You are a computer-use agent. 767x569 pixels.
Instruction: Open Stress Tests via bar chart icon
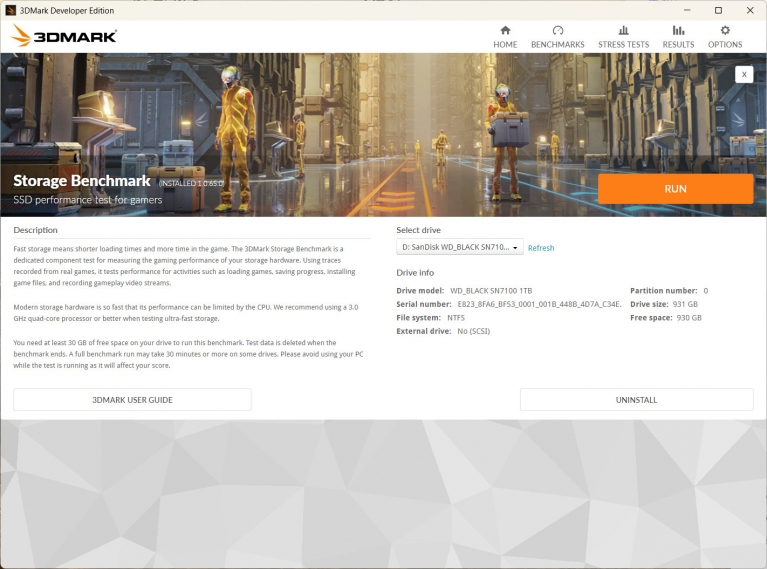(x=623, y=30)
